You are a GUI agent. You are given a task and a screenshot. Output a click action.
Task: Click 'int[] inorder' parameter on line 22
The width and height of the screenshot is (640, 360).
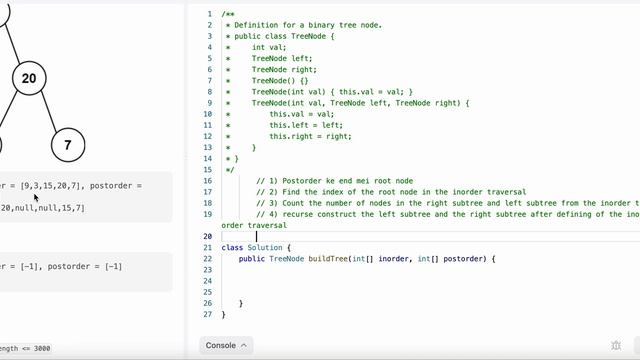point(380,259)
